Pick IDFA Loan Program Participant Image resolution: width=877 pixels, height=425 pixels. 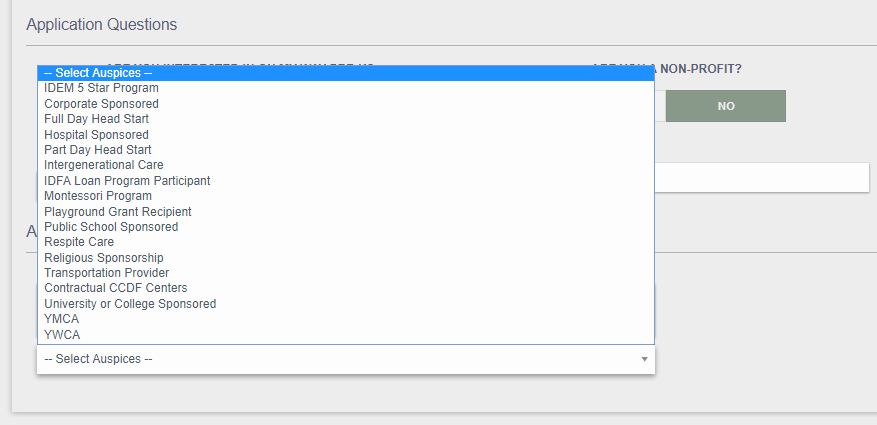[127, 181]
